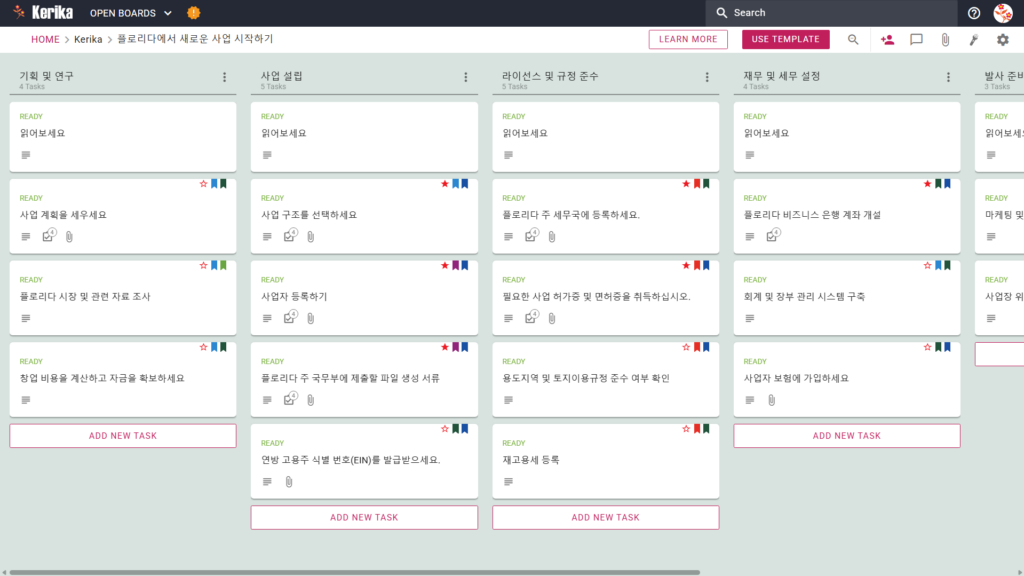Toggle star on 사업자 등록하기 card
Viewport: 1024px width, 576px height.
click(x=445, y=266)
